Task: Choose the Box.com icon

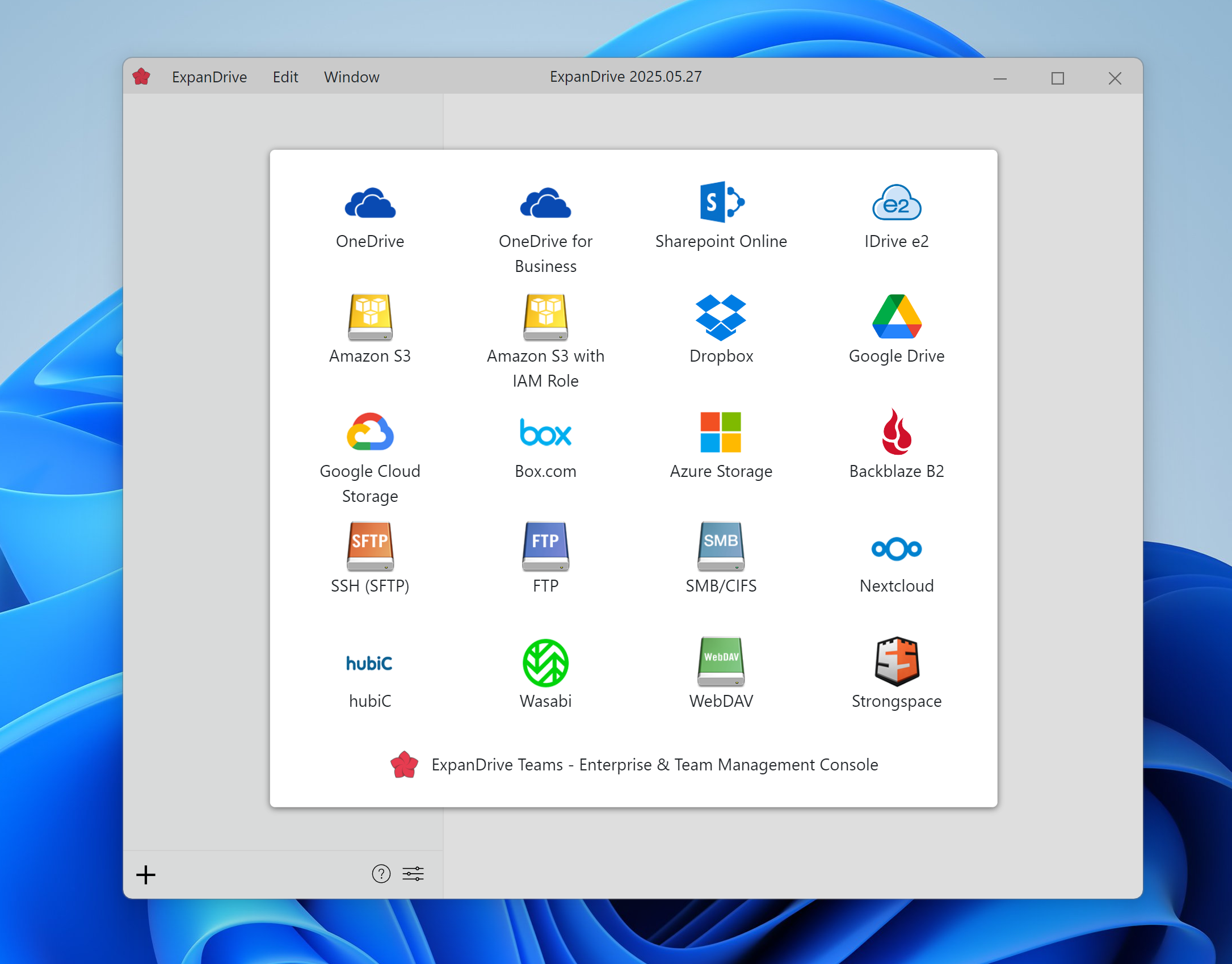Action: tap(545, 433)
